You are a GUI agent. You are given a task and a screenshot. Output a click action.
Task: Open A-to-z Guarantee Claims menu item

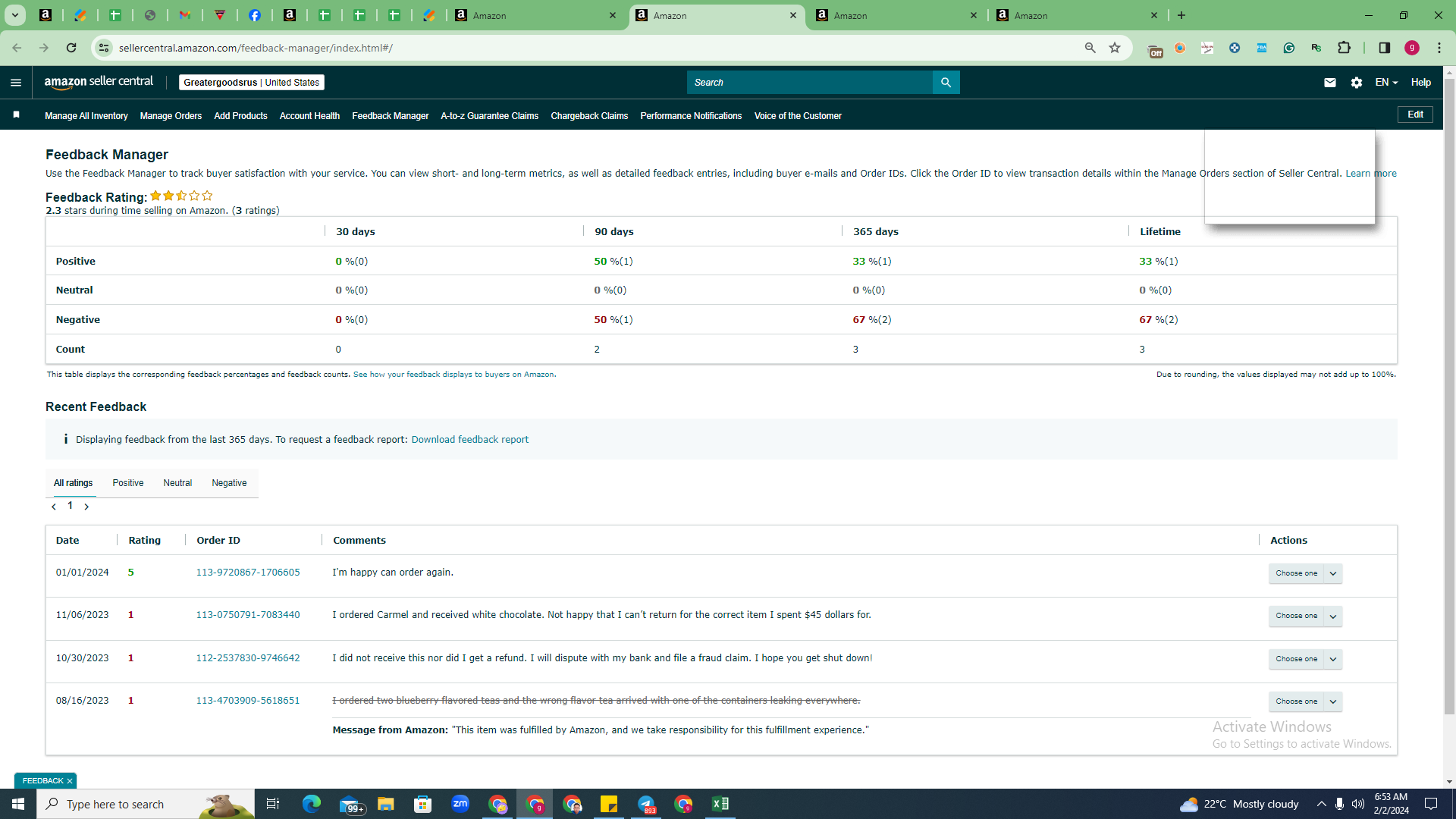click(x=490, y=116)
